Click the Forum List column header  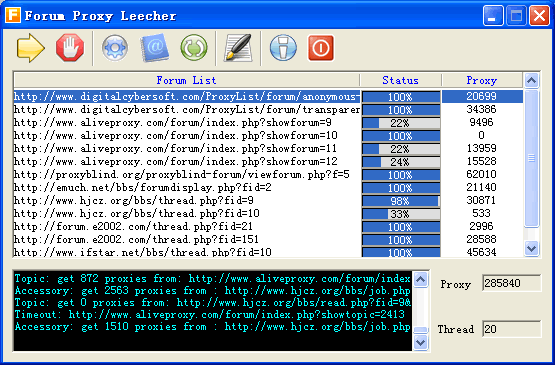(x=187, y=80)
